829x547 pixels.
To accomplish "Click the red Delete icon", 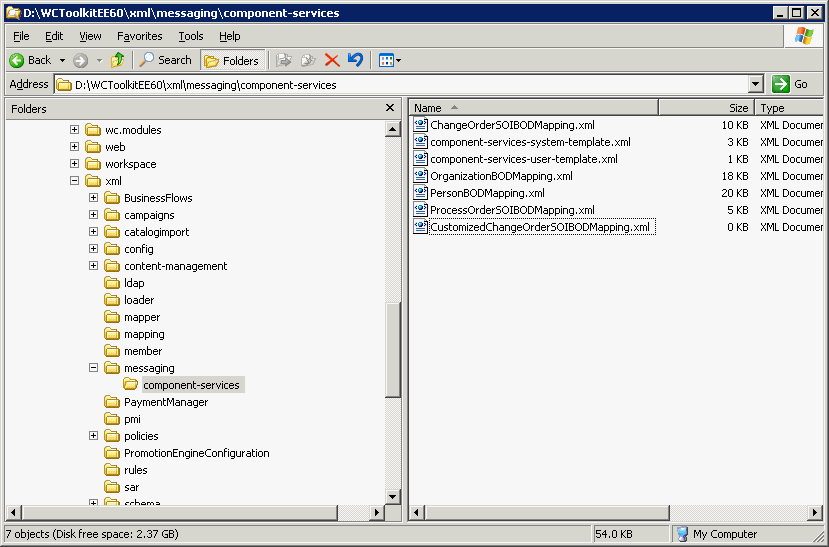I will click(x=332, y=60).
